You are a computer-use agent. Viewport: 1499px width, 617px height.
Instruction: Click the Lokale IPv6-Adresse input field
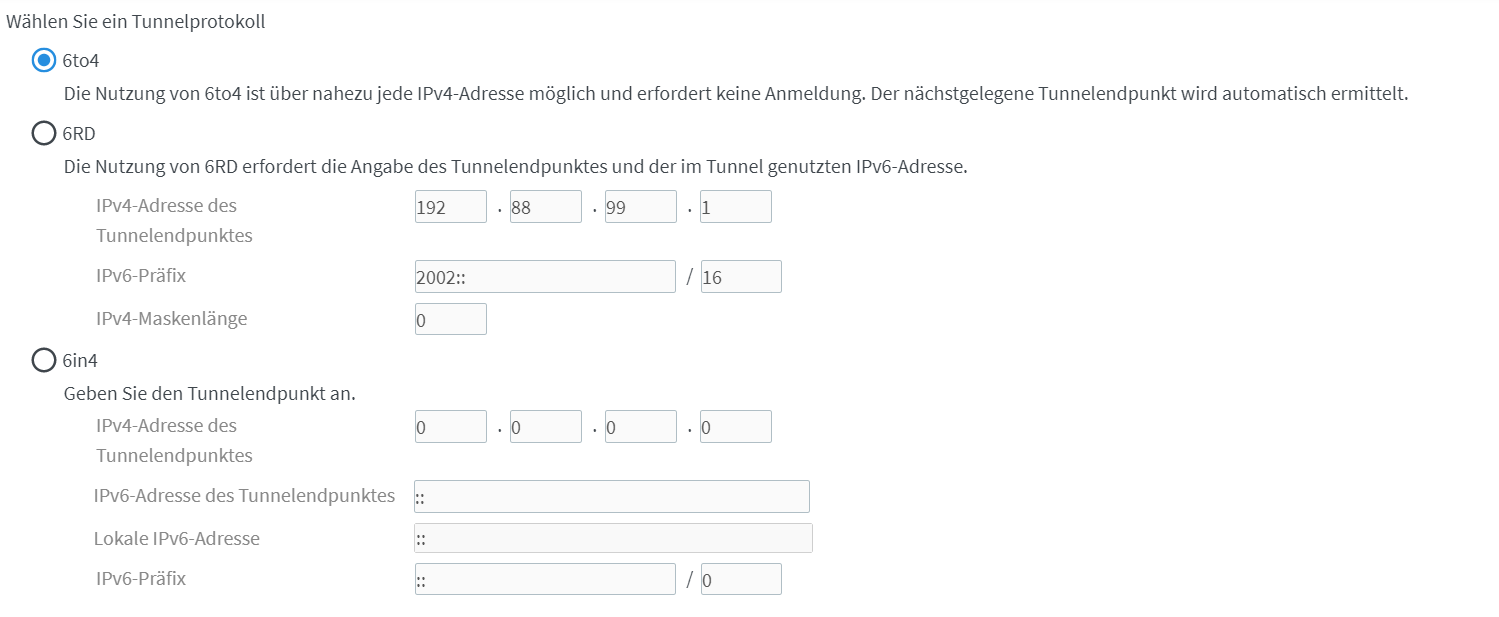tap(613, 538)
